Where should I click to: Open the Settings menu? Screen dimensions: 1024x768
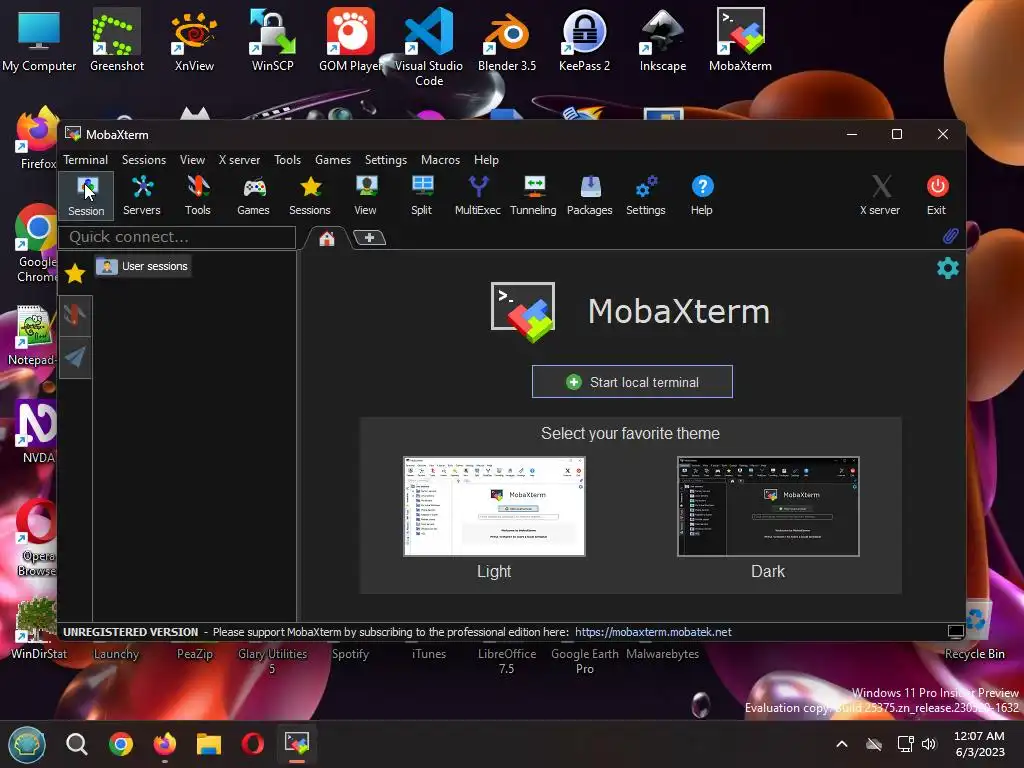point(385,160)
